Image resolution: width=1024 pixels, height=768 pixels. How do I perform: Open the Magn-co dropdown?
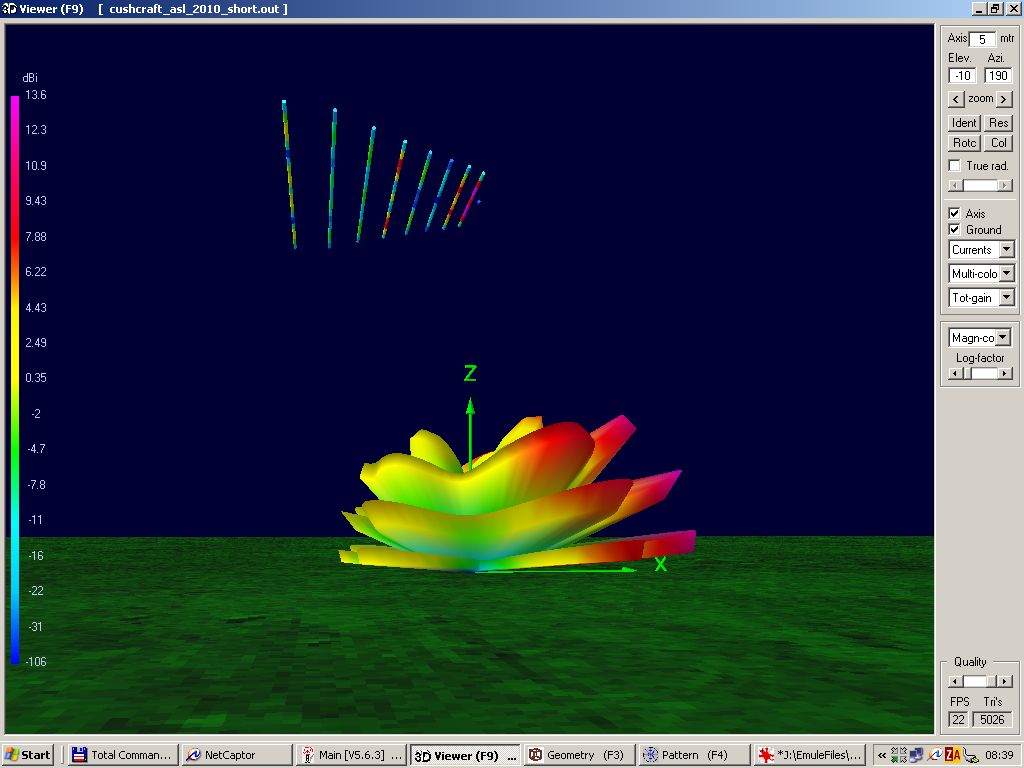point(1002,338)
